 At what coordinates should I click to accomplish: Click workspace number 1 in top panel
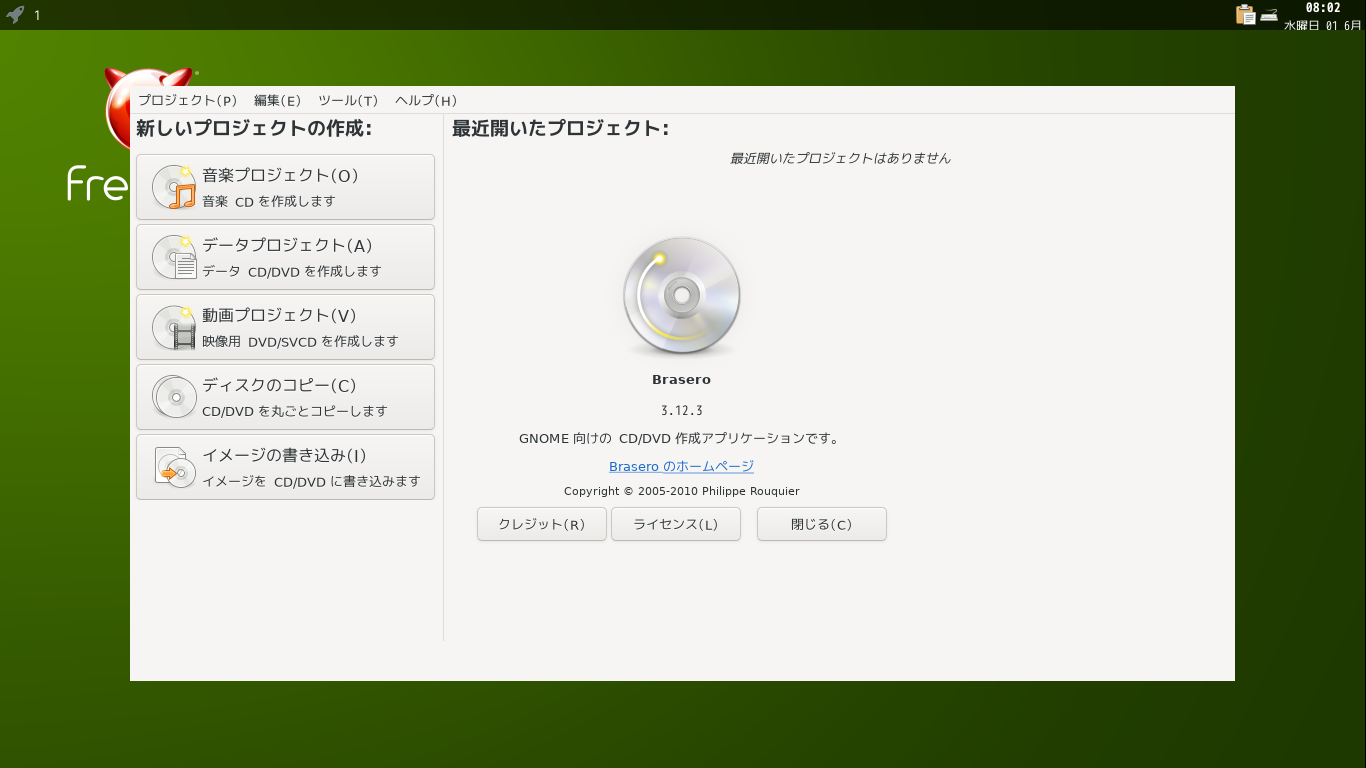coord(37,15)
